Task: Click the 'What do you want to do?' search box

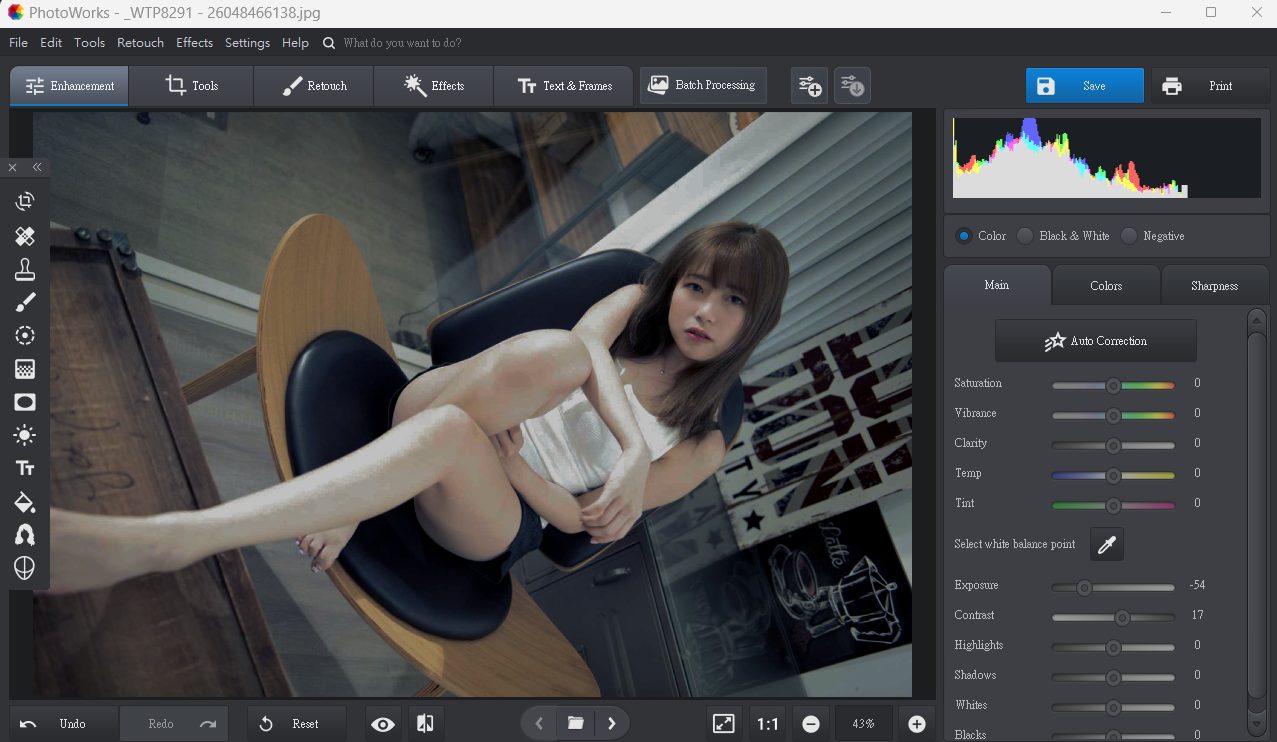Action: click(x=402, y=43)
